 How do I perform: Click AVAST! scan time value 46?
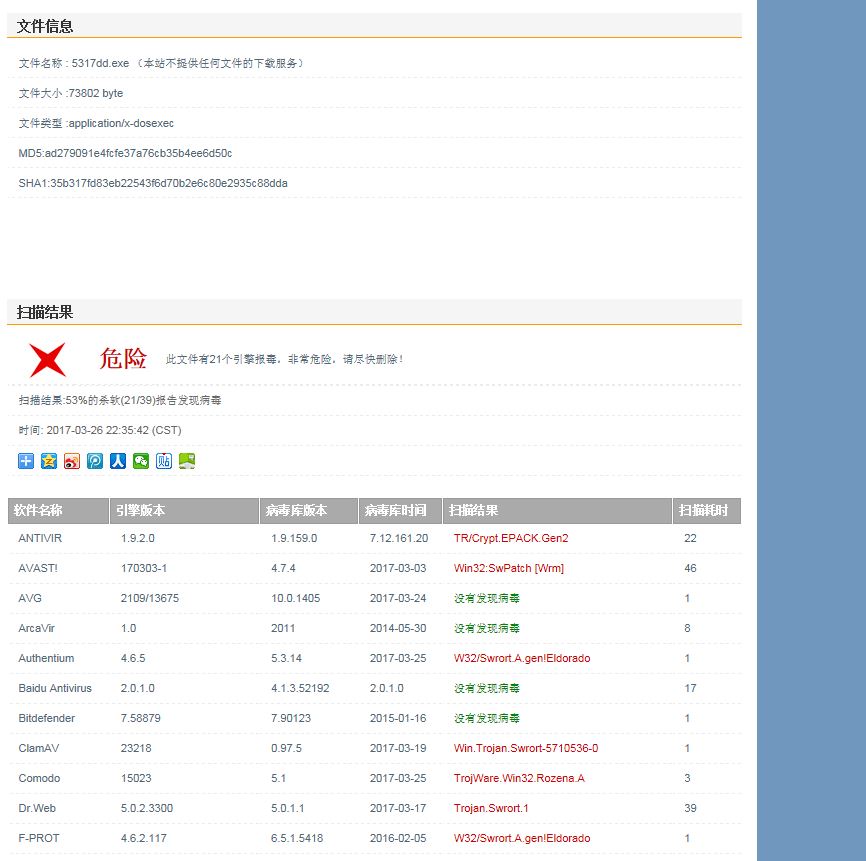690,568
